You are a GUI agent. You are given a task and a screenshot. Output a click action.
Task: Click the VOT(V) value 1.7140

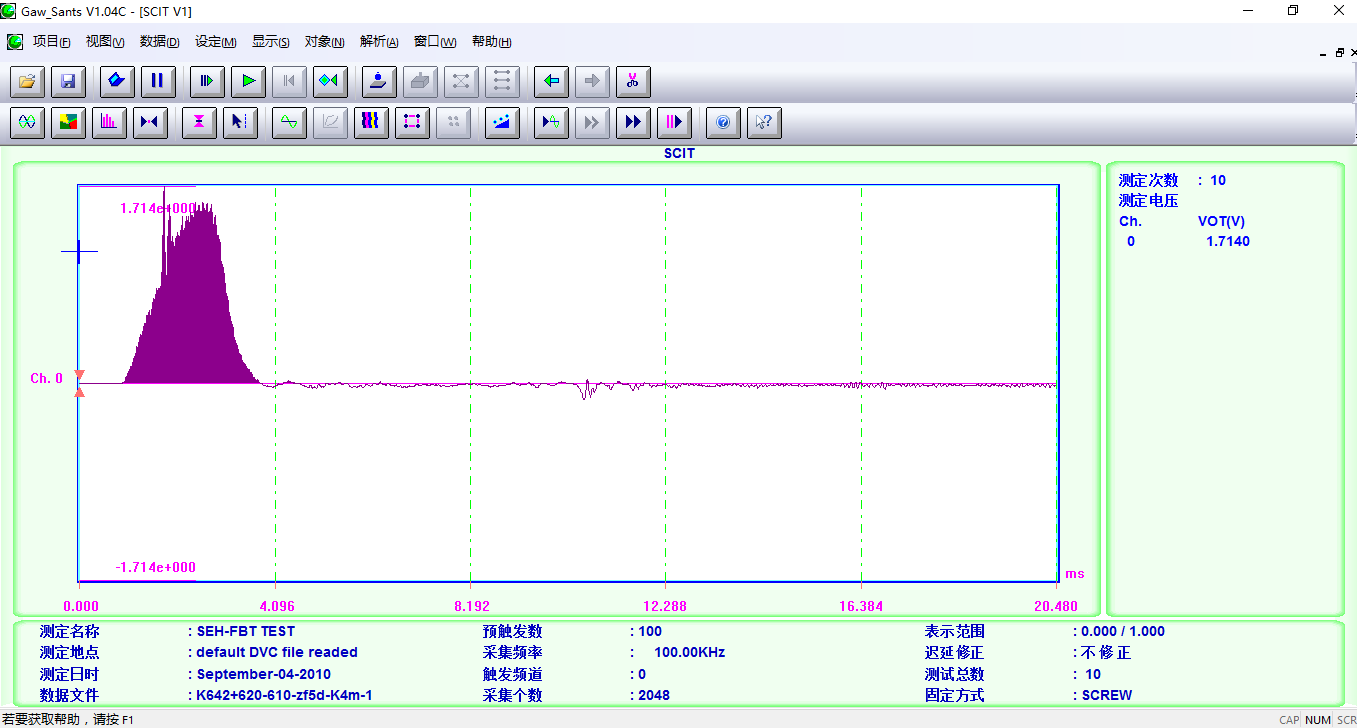[x=1228, y=241]
